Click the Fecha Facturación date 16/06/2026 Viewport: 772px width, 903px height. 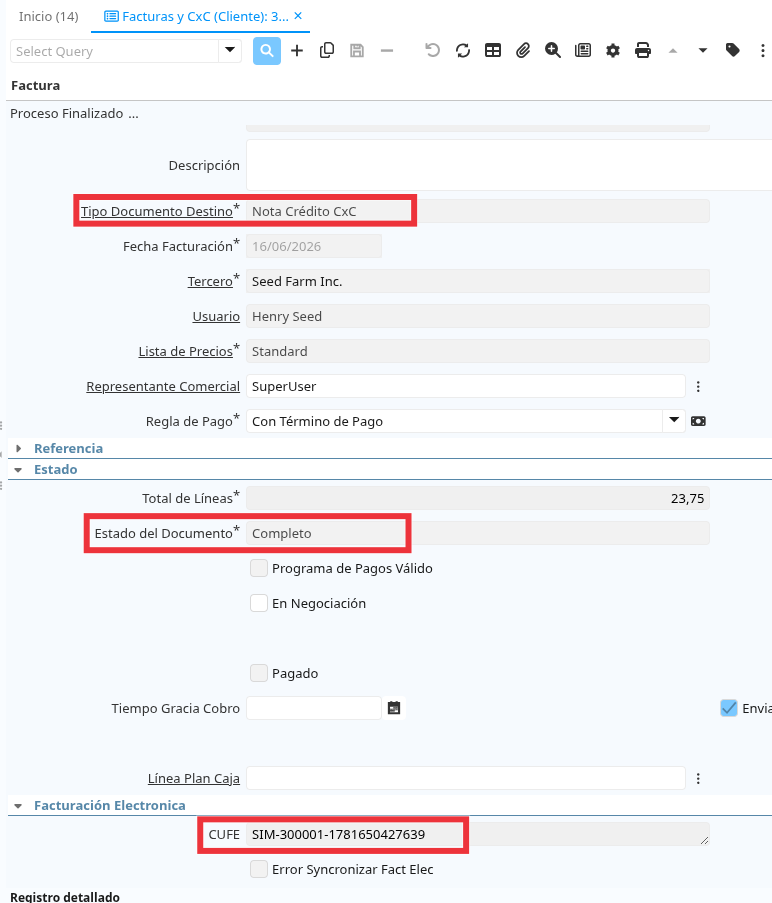click(314, 246)
